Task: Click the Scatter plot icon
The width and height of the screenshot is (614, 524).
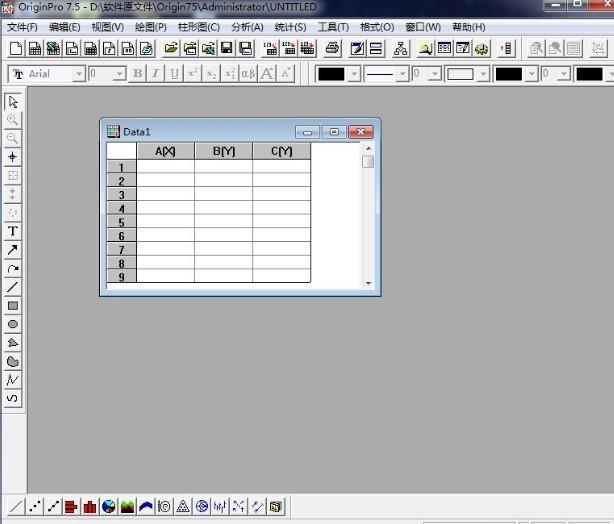Action: coord(34,506)
